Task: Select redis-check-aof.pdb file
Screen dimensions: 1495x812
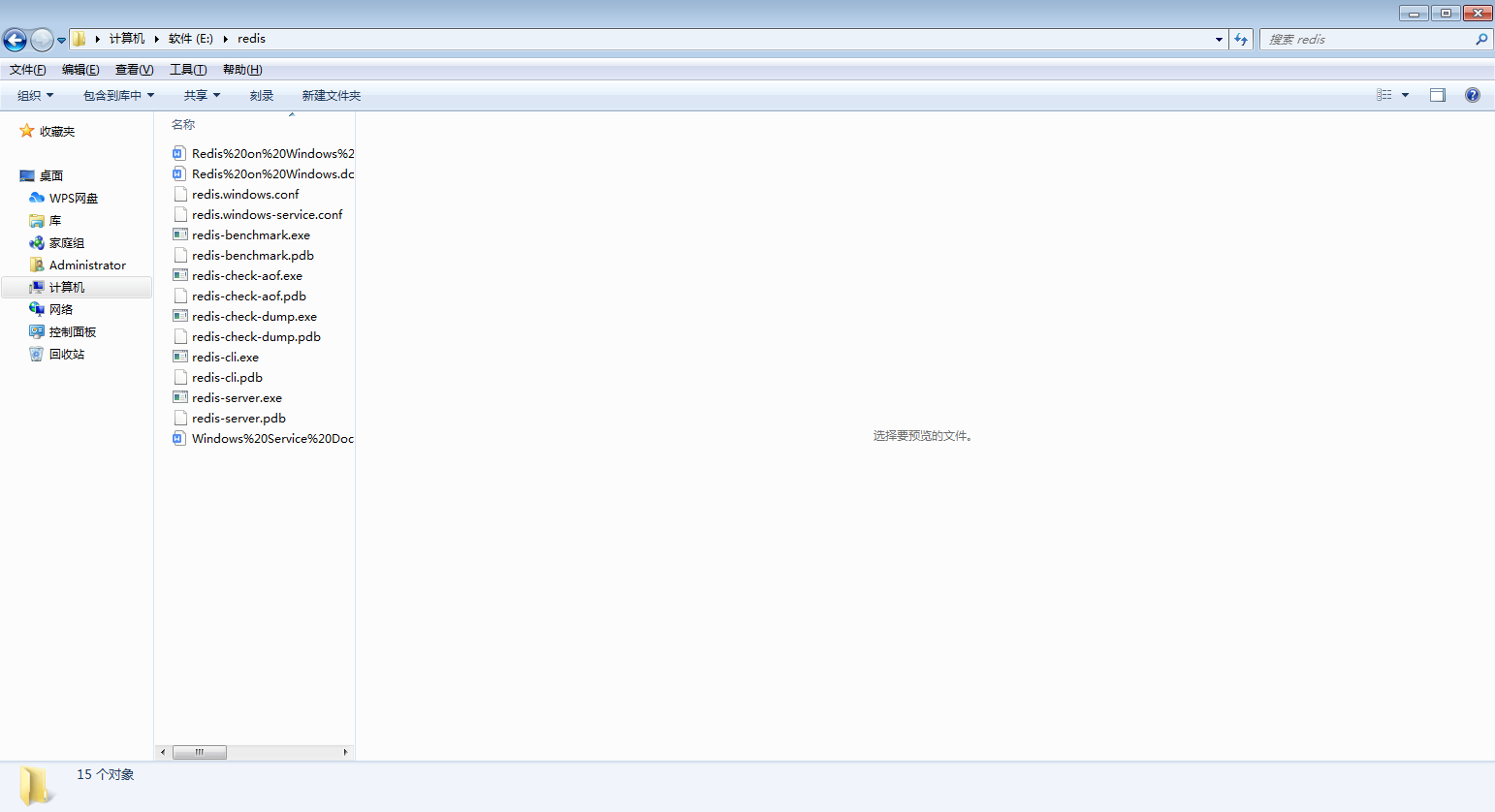Action: coord(239,296)
